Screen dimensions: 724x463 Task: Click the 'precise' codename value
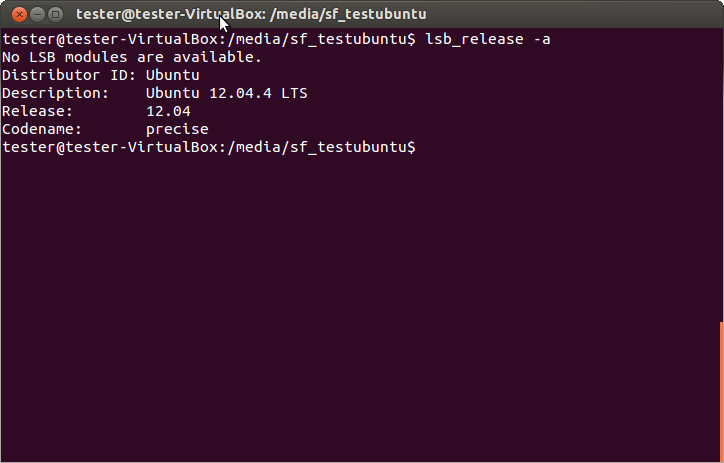pos(177,129)
